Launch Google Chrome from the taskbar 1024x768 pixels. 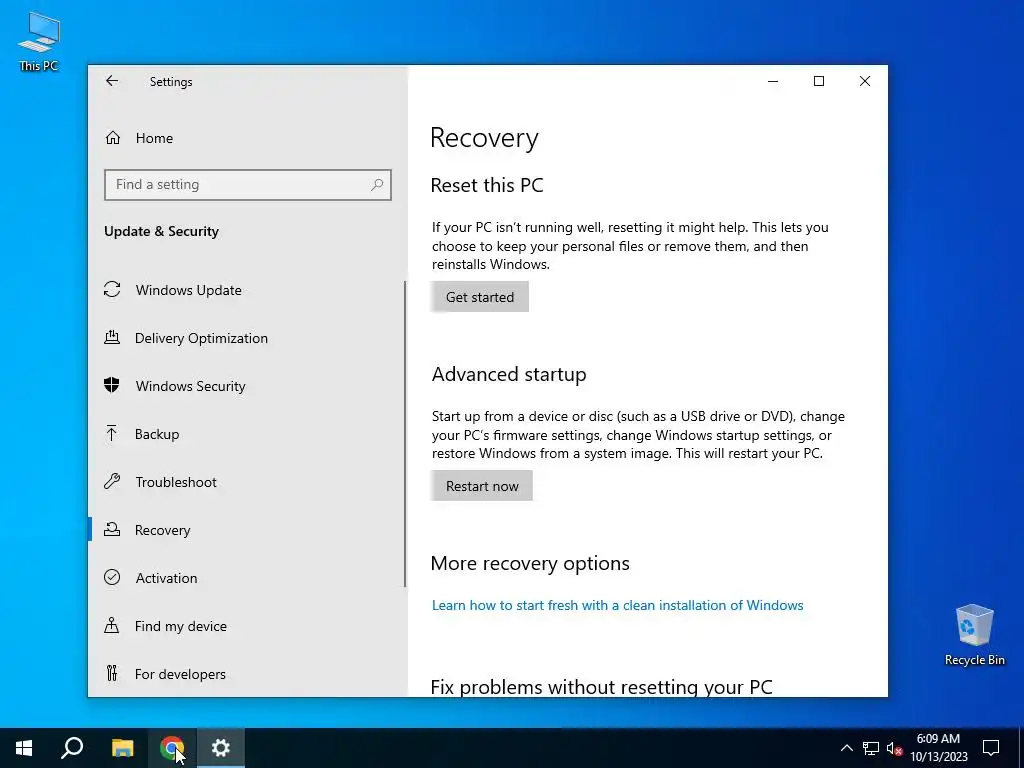coord(172,748)
